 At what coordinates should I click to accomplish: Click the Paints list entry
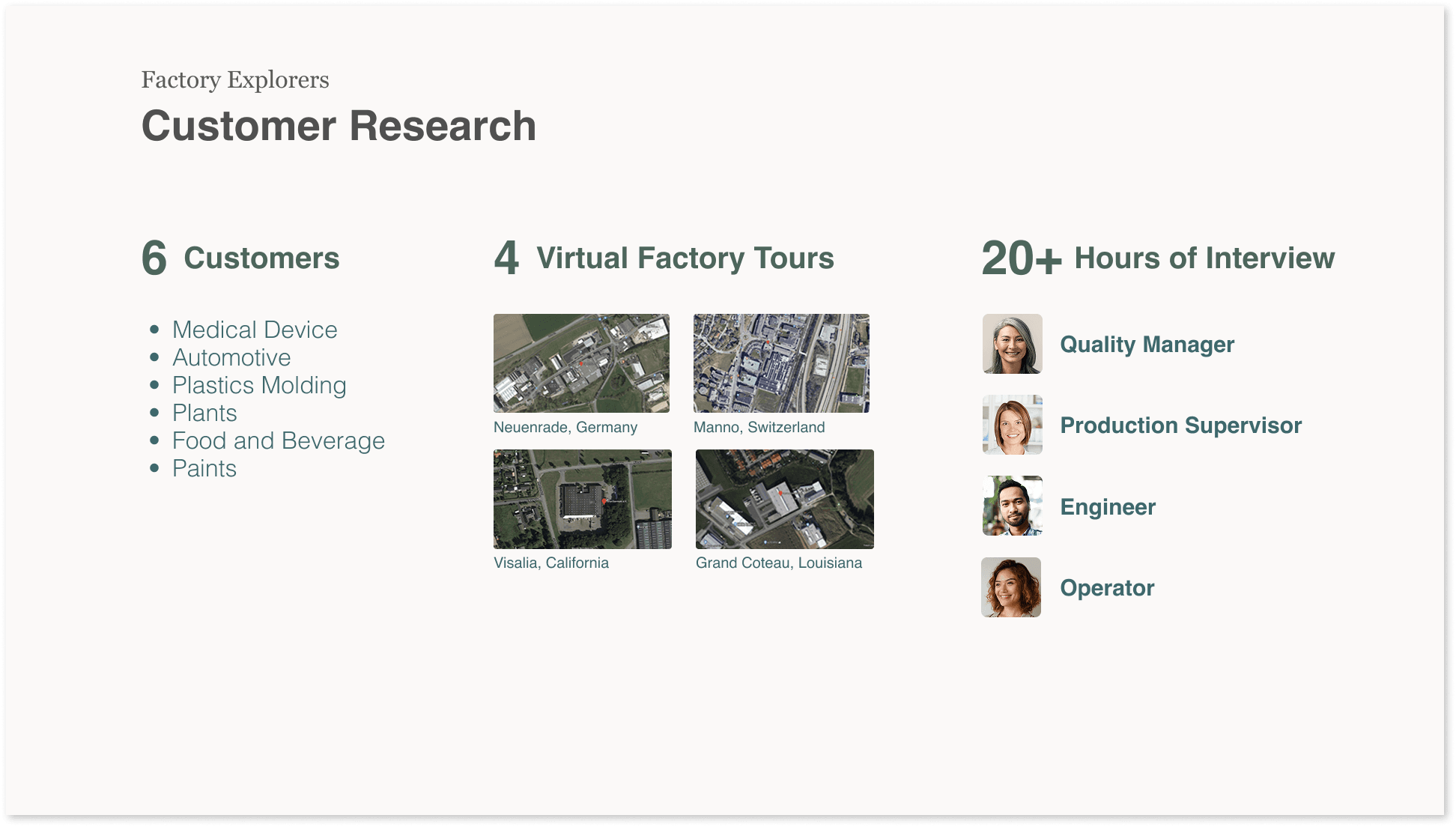(204, 468)
